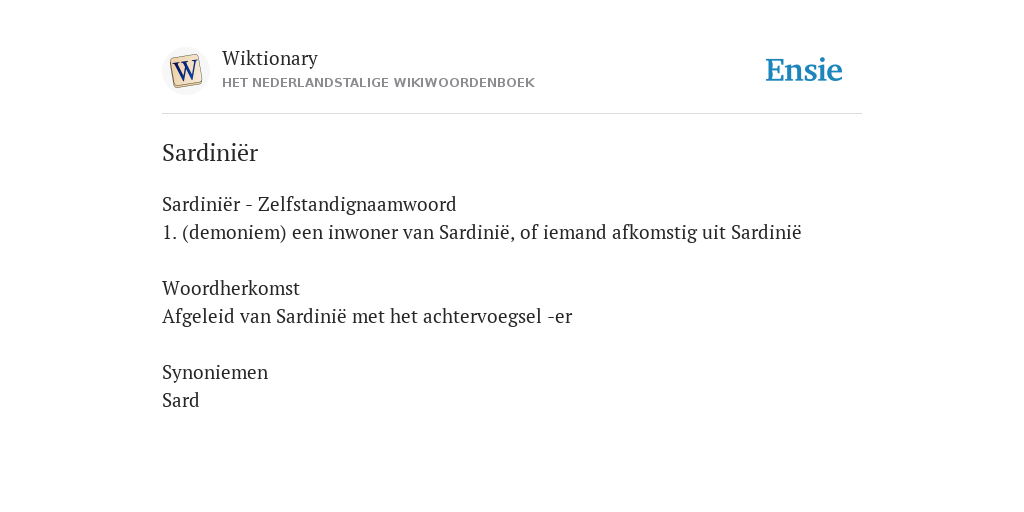Screen dimensions: 1024x512
Task: Open the Ensie logo link
Action: point(804,70)
